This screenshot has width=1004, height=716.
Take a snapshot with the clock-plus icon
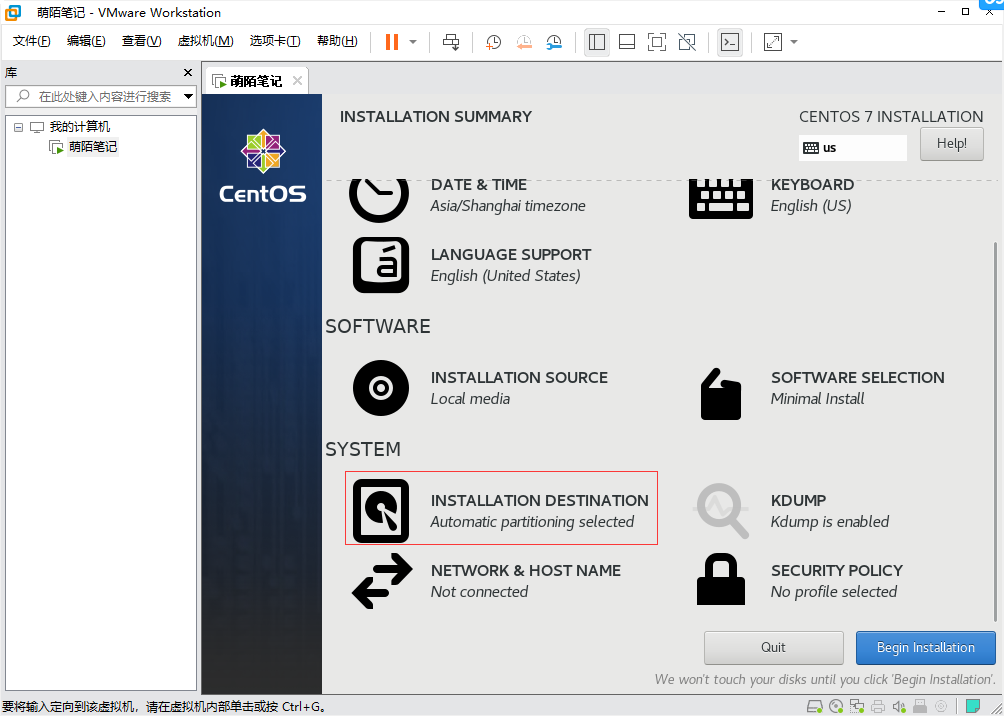tap(493, 42)
